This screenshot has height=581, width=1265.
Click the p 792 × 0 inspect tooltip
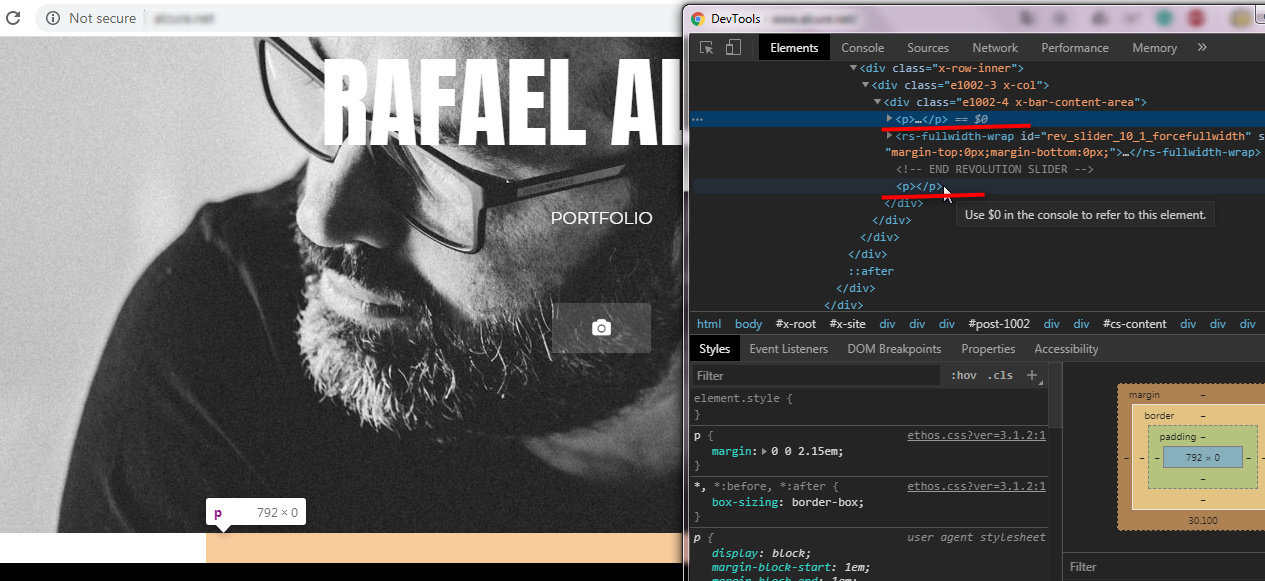(256, 513)
